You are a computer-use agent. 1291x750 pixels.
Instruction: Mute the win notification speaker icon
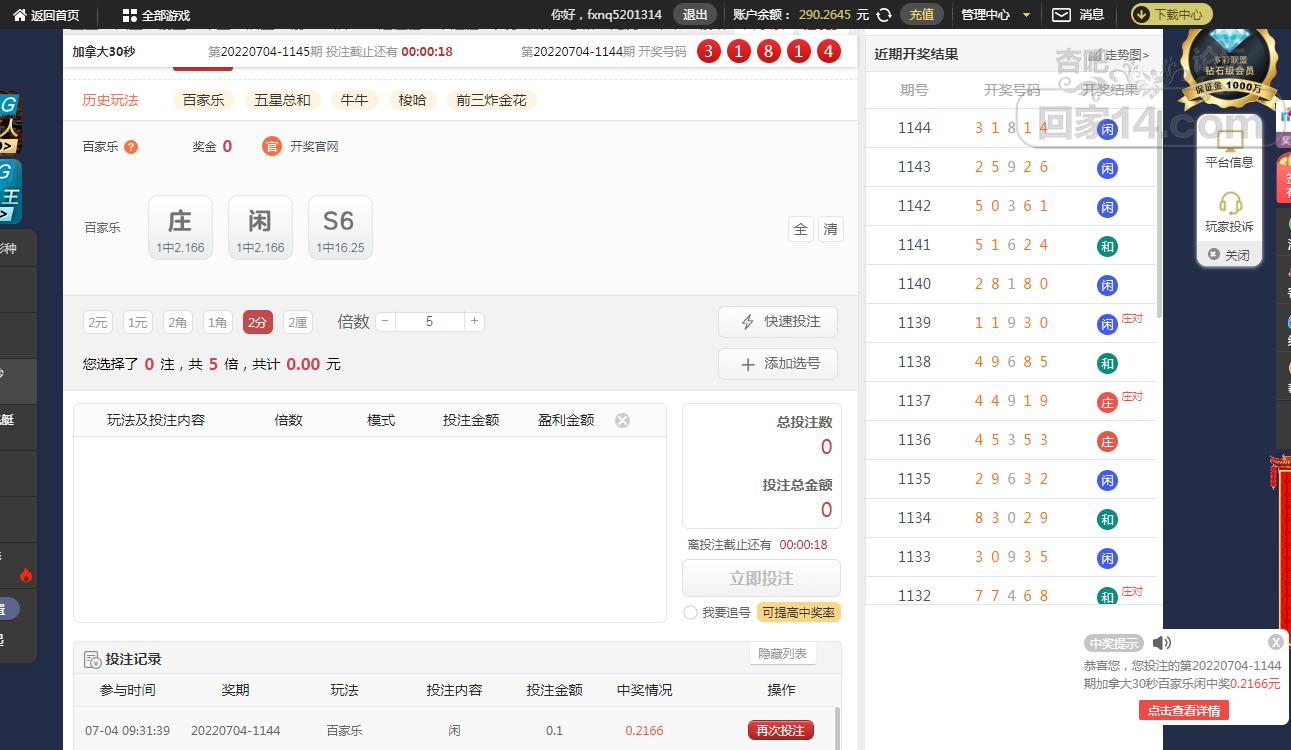coord(1161,643)
